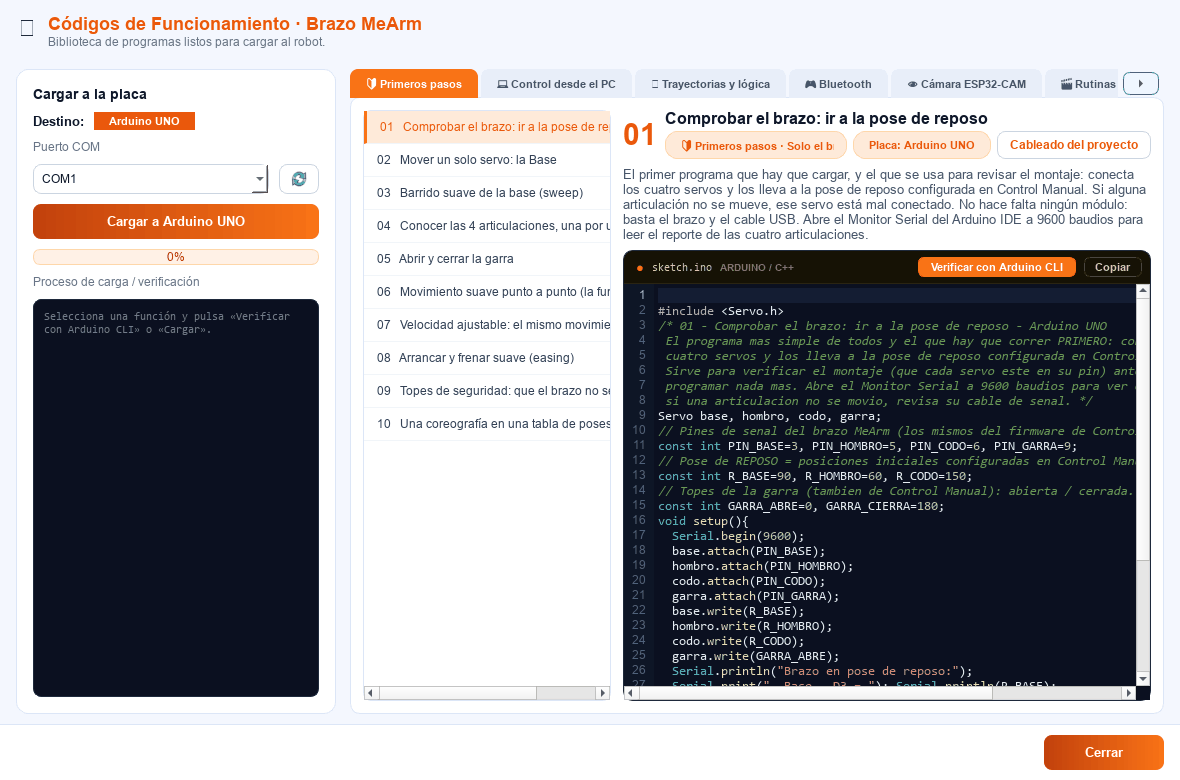1180x780 pixels.
Task: Click the program list horizontal scrollbar
Action: 487,693
